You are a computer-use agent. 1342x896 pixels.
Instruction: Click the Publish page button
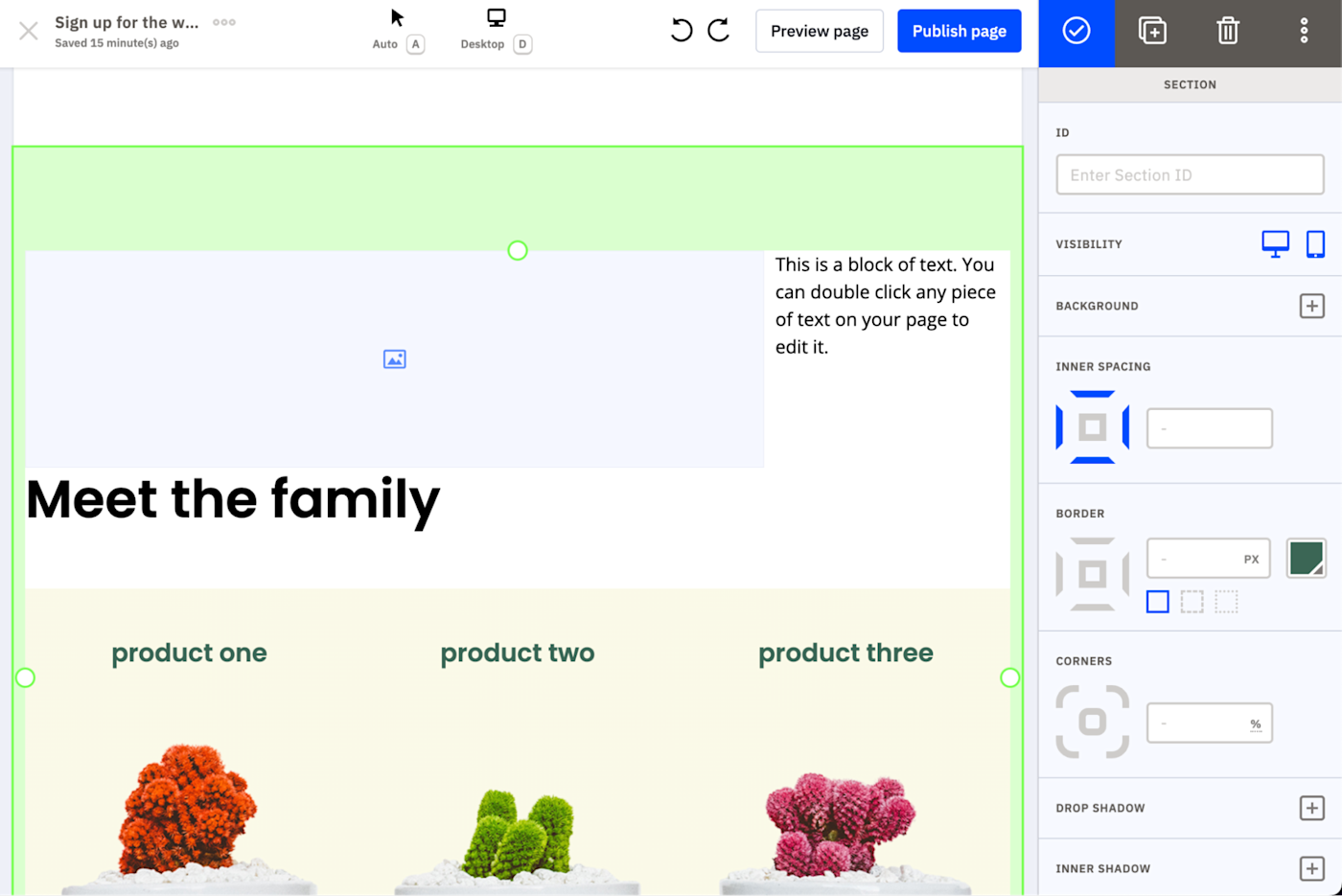tap(960, 32)
